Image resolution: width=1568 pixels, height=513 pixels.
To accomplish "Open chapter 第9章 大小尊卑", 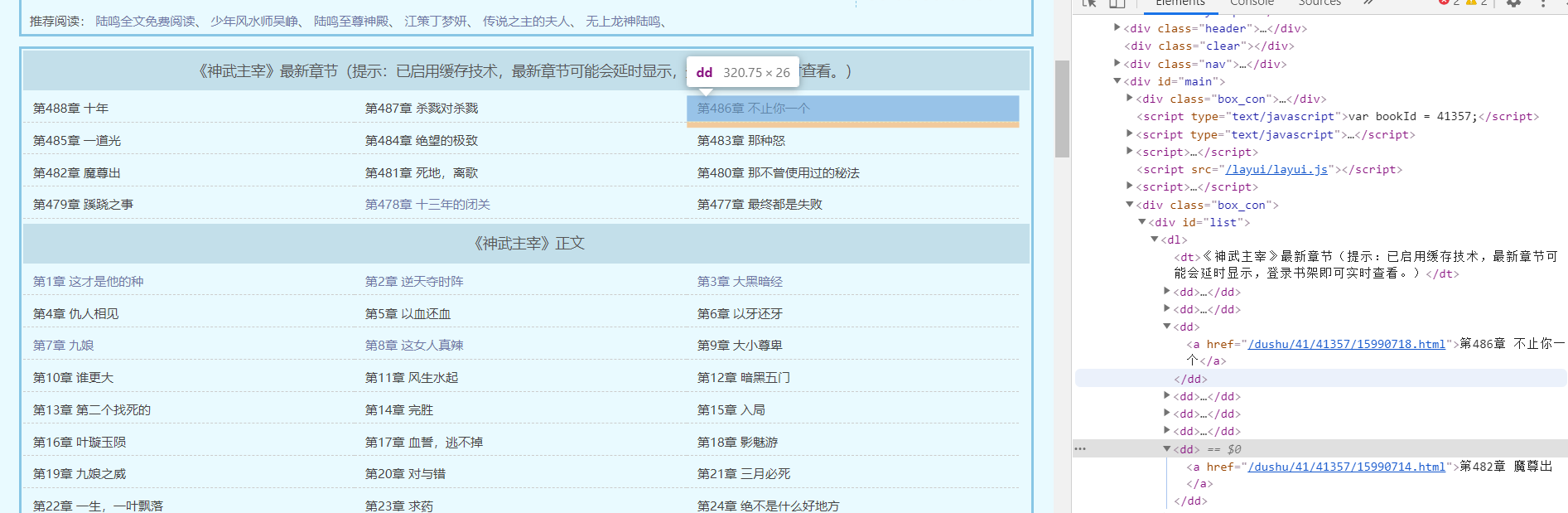I will click(740, 346).
